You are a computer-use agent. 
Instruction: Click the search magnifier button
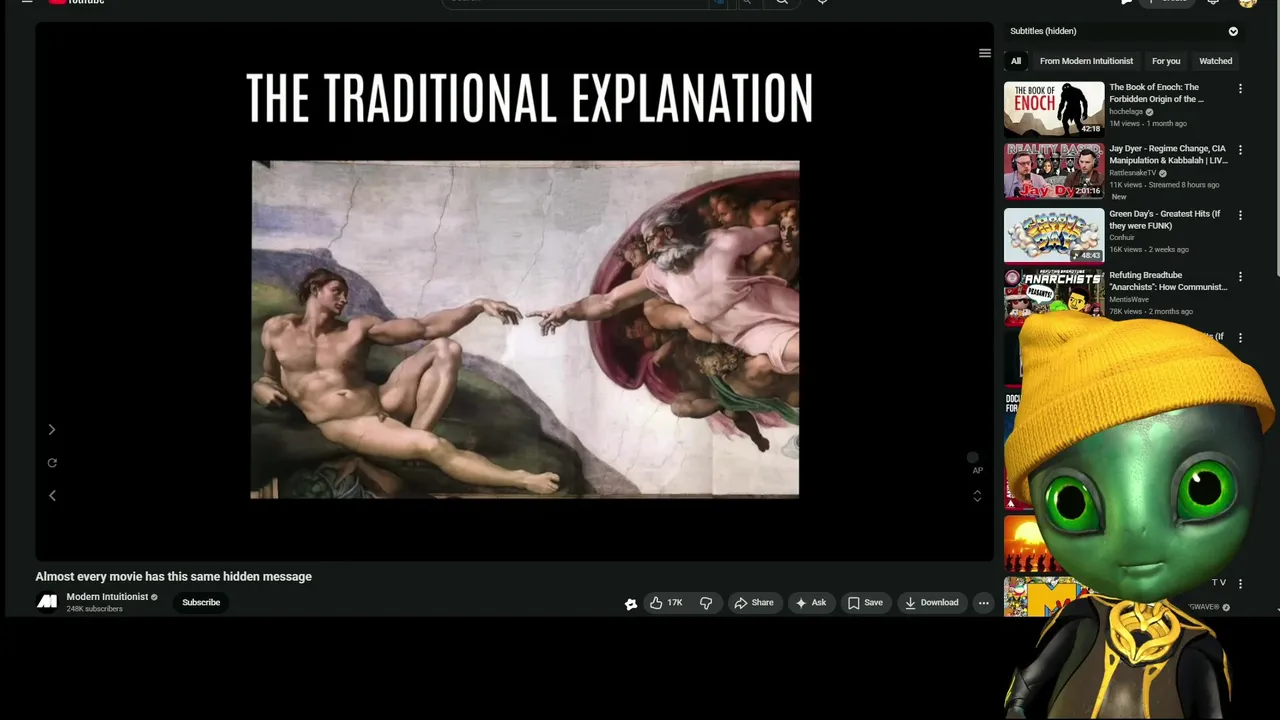tap(782, 2)
